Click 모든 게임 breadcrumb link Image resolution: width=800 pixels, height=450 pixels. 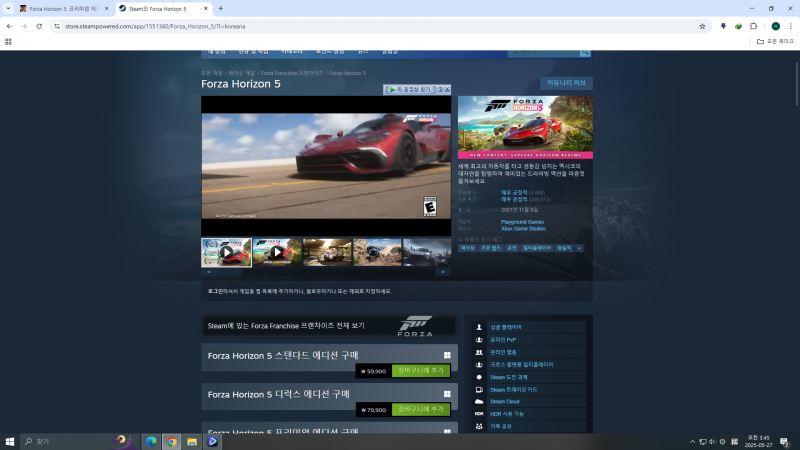(x=212, y=73)
